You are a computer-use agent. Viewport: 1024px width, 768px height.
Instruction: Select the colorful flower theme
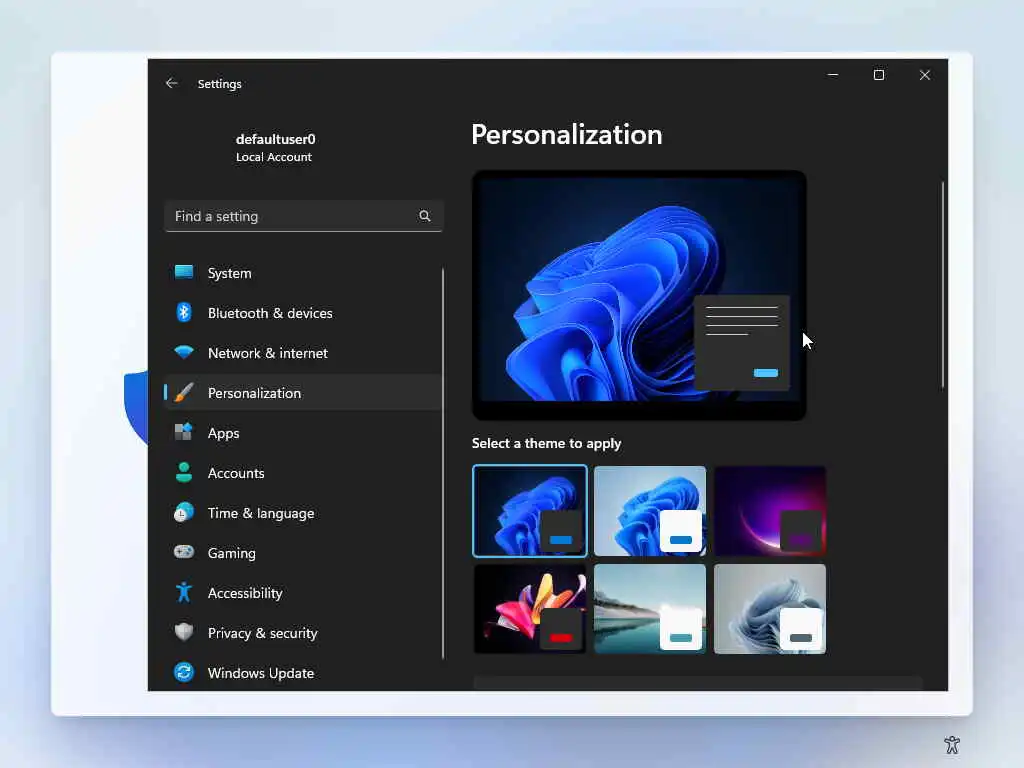click(x=530, y=609)
